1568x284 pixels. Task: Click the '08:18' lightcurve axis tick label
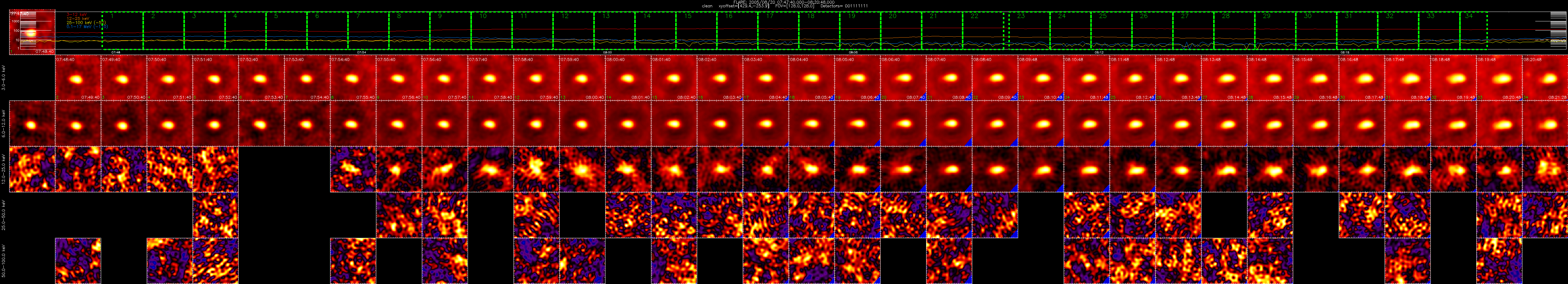click(x=1345, y=52)
